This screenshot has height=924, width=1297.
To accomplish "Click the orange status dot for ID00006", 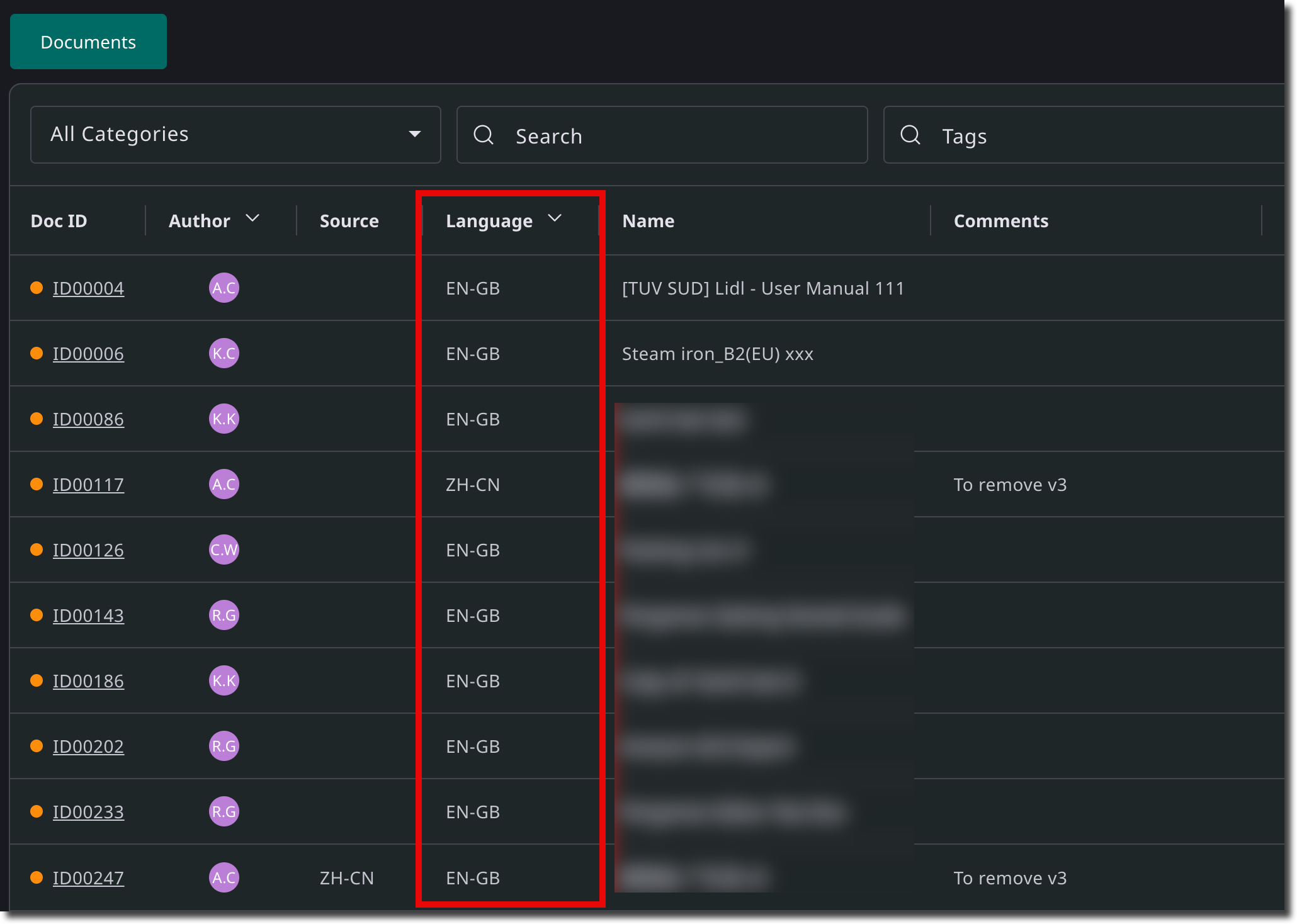I will click(x=37, y=353).
